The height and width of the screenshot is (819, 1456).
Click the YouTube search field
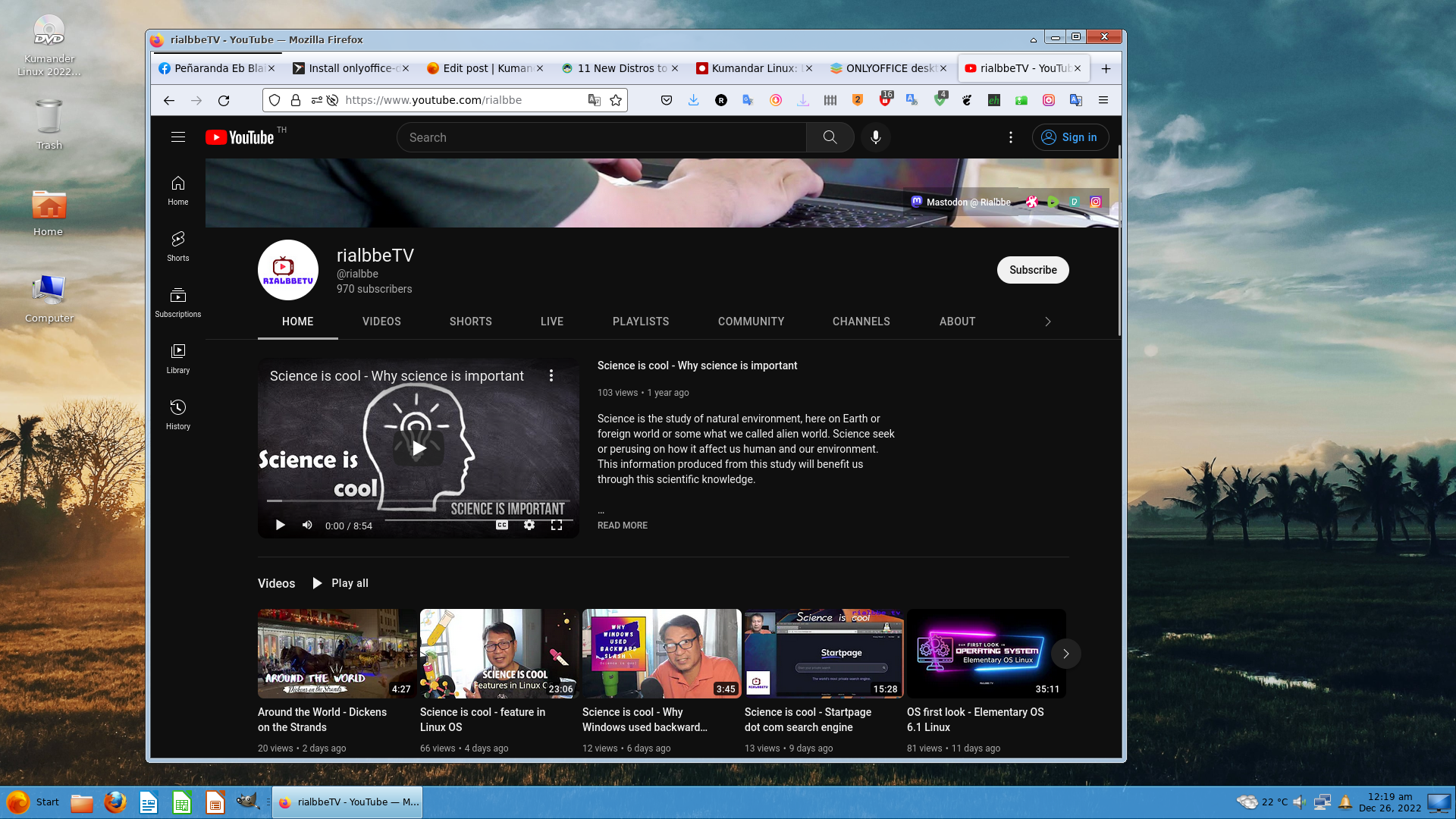click(601, 137)
